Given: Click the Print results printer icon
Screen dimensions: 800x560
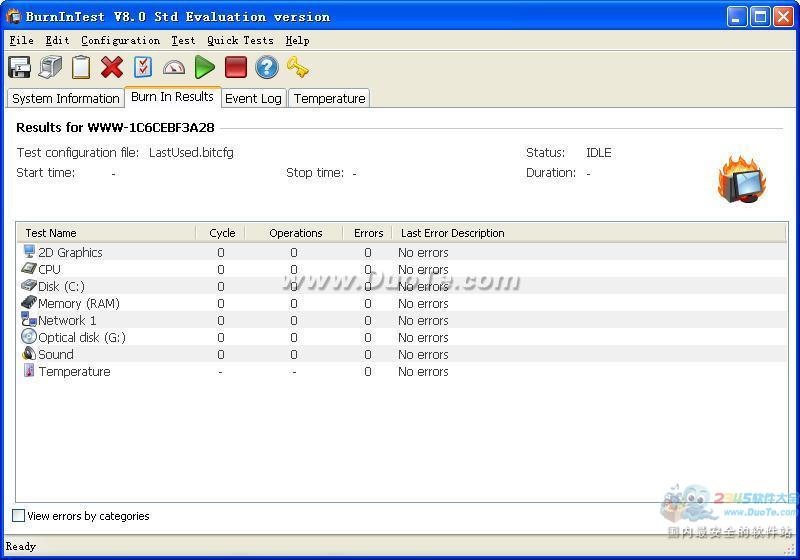Looking at the screenshot, I should pyautogui.click(x=50, y=67).
